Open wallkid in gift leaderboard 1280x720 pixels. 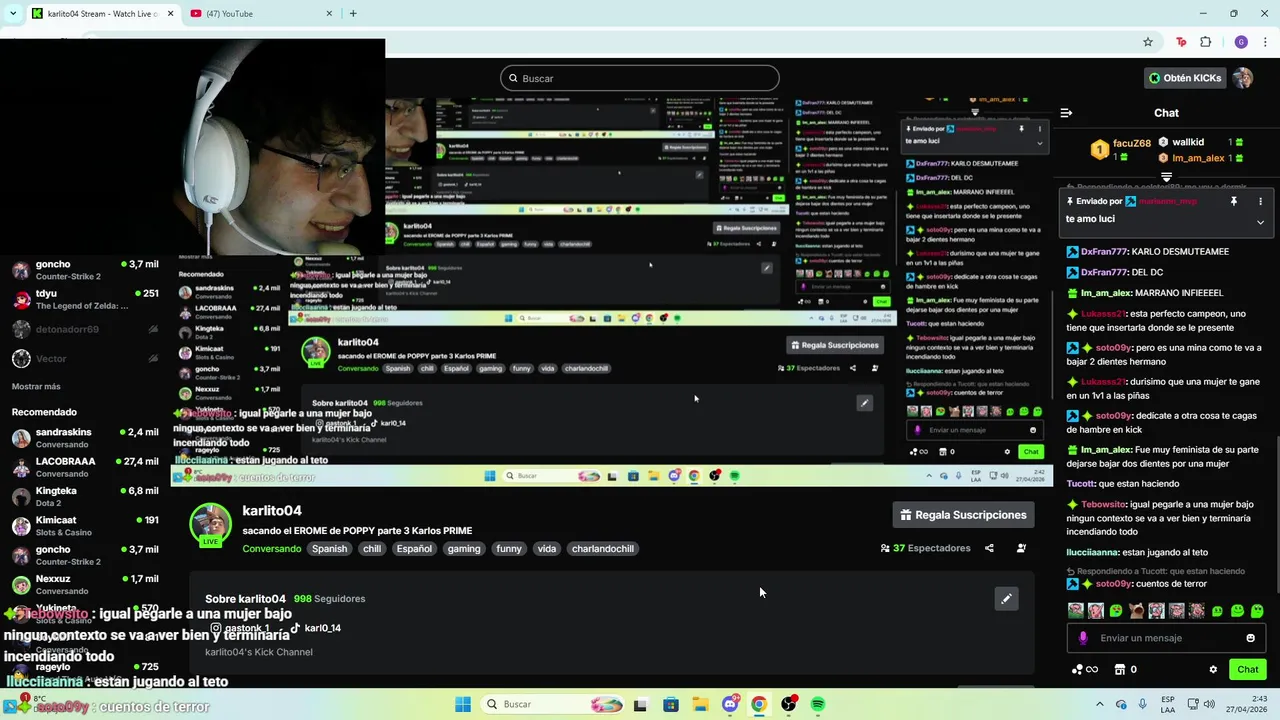click(1188, 142)
